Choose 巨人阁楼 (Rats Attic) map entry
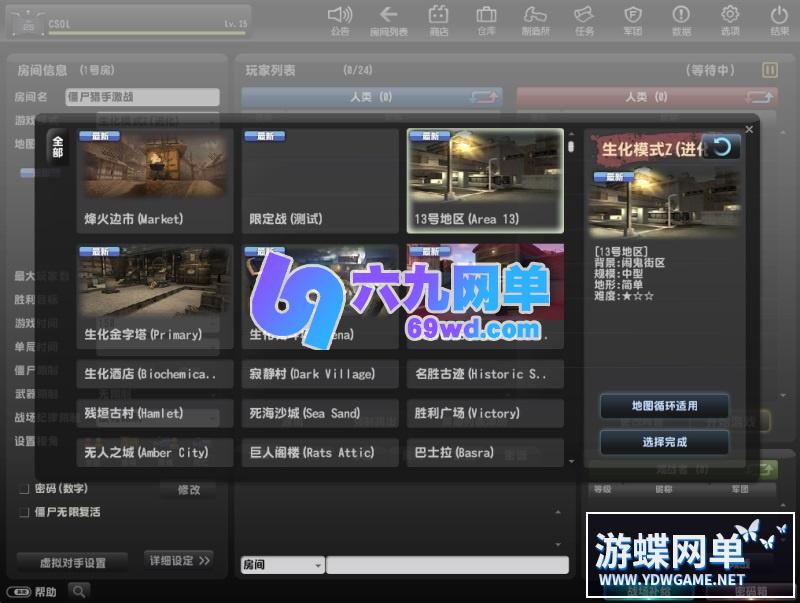Viewport: 800px width, 603px height. point(320,453)
